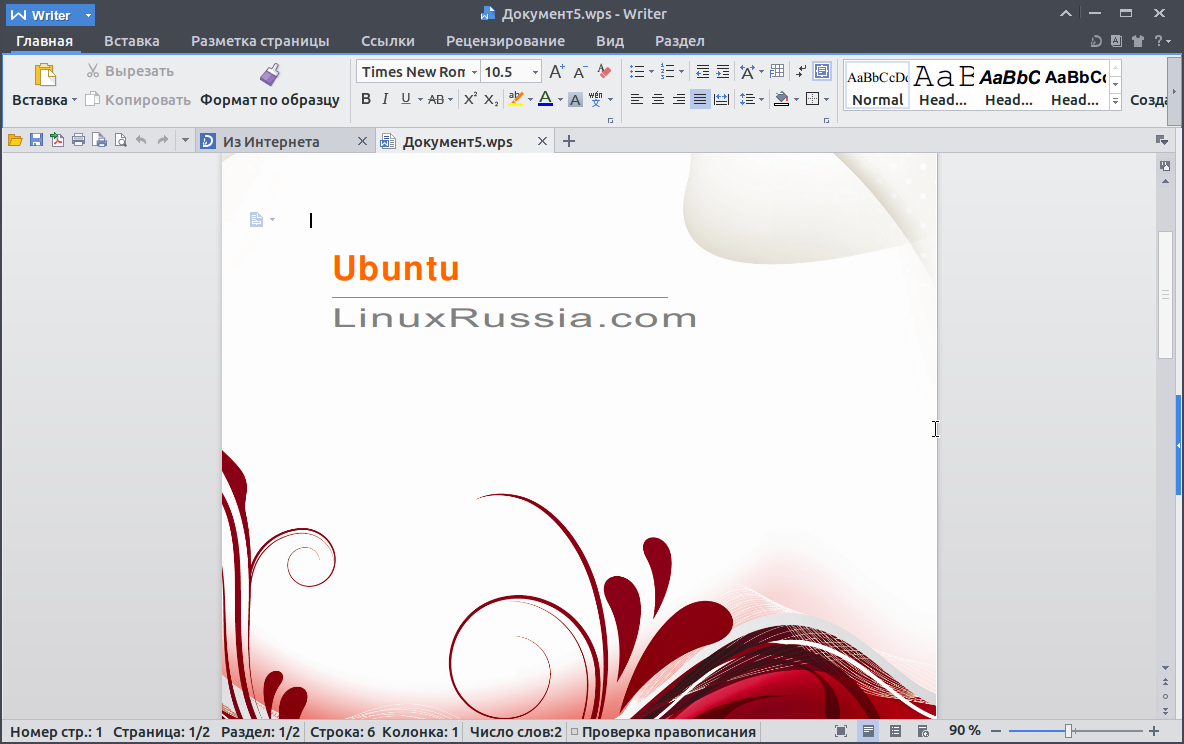Open Рецензирование tab
Viewport: 1184px width, 744px height.
pos(505,41)
